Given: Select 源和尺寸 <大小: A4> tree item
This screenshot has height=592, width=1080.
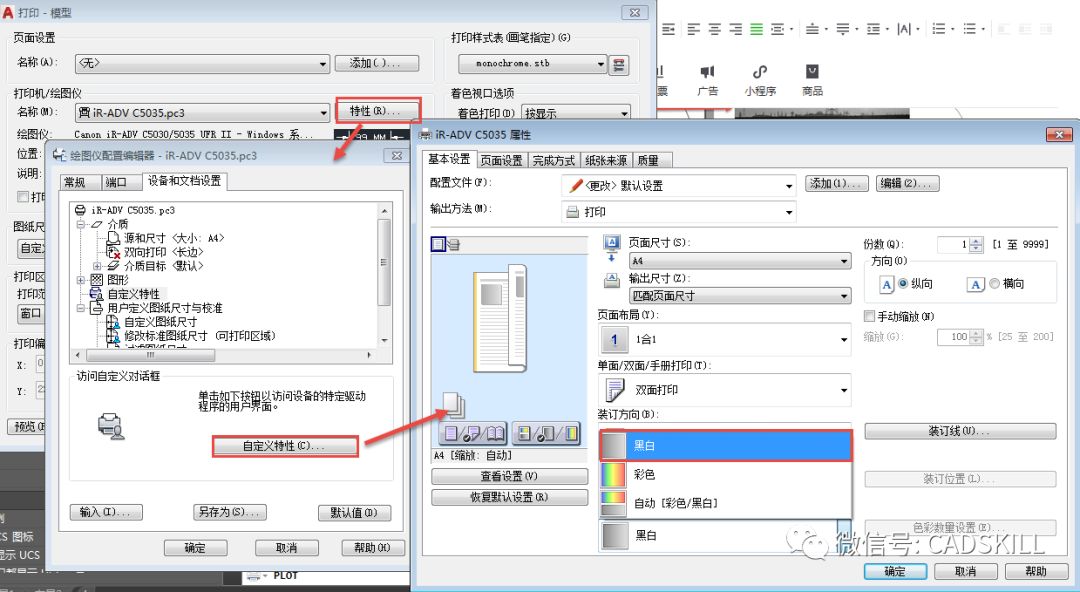Looking at the screenshot, I should (x=174, y=238).
